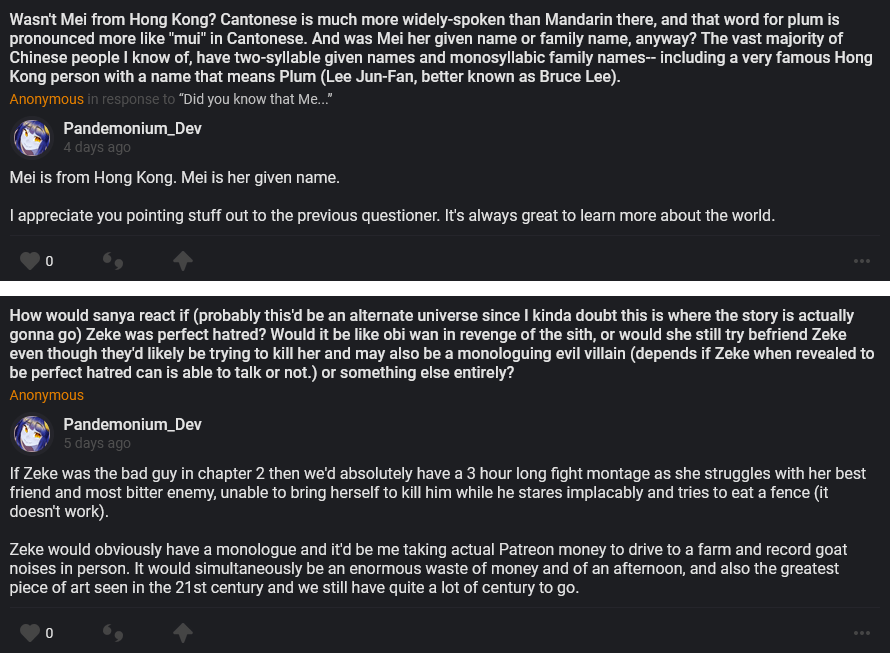The image size is (890, 653).
Task: Click Anonymous under the sanya and Zeke question
Action: click(46, 395)
